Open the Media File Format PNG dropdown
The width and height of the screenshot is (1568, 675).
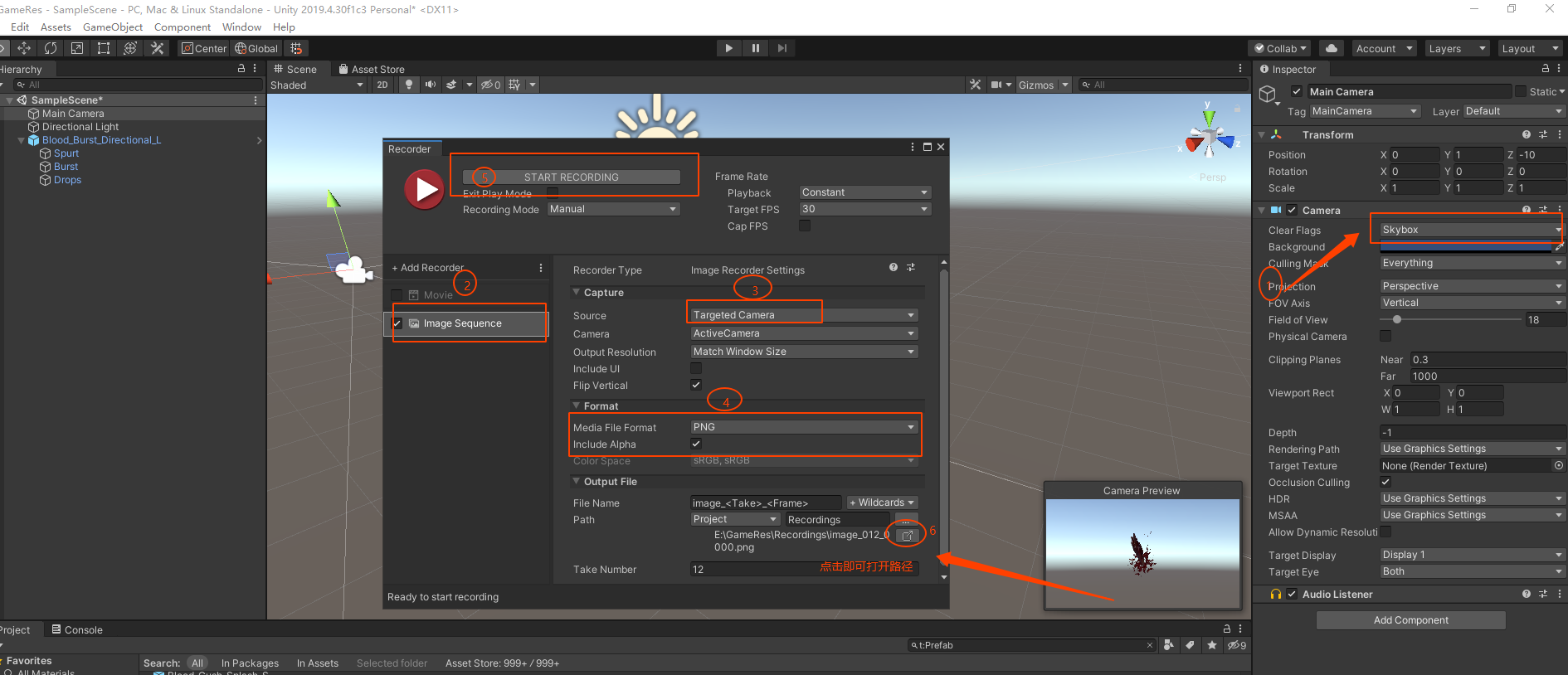(803, 427)
